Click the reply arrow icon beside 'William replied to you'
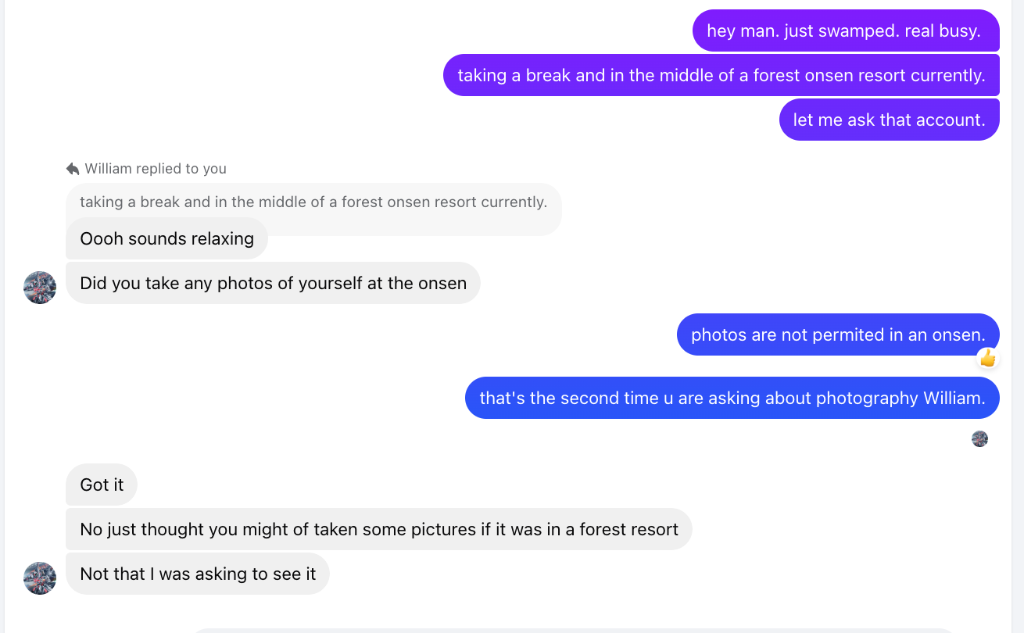Screen dimensions: 1024x633 [x=72, y=169]
